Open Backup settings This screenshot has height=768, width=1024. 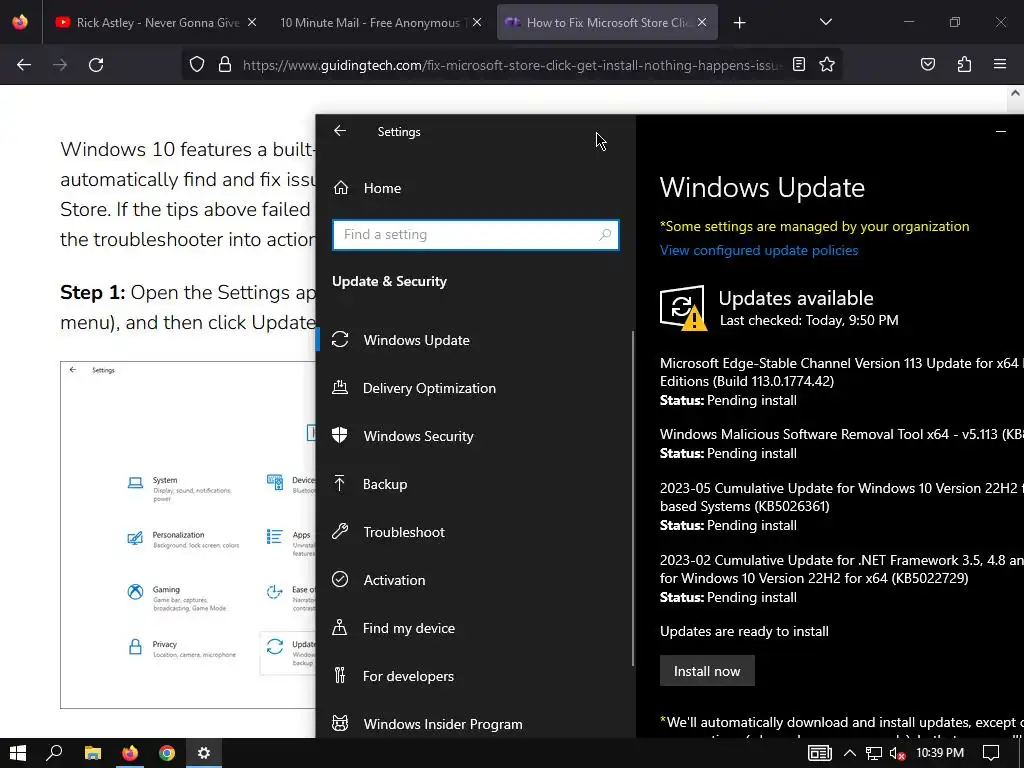pyautogui.click(x=475, y=484)
